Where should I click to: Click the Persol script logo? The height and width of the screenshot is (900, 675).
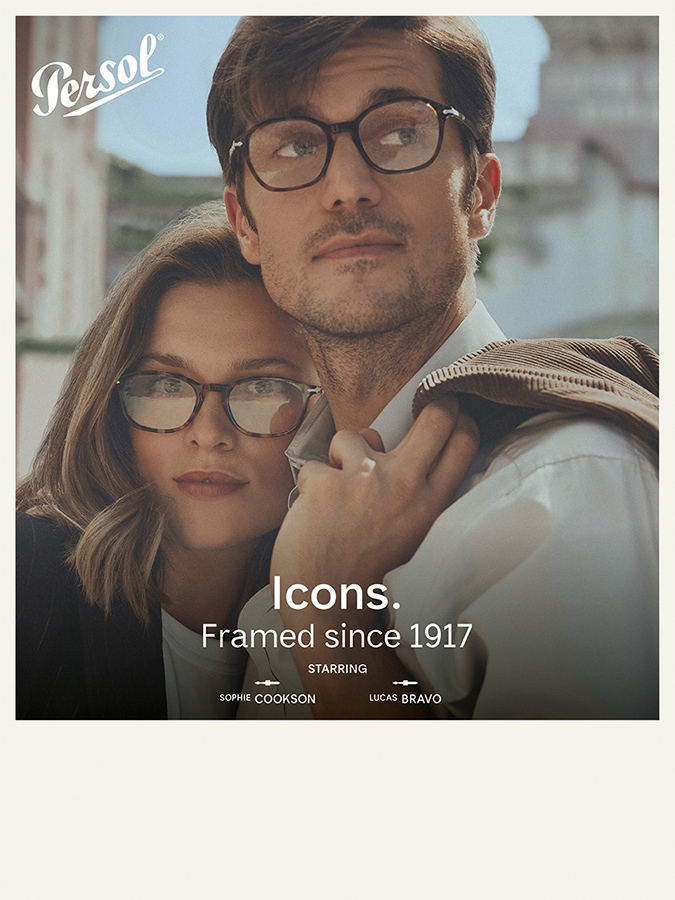click(98, 76)
